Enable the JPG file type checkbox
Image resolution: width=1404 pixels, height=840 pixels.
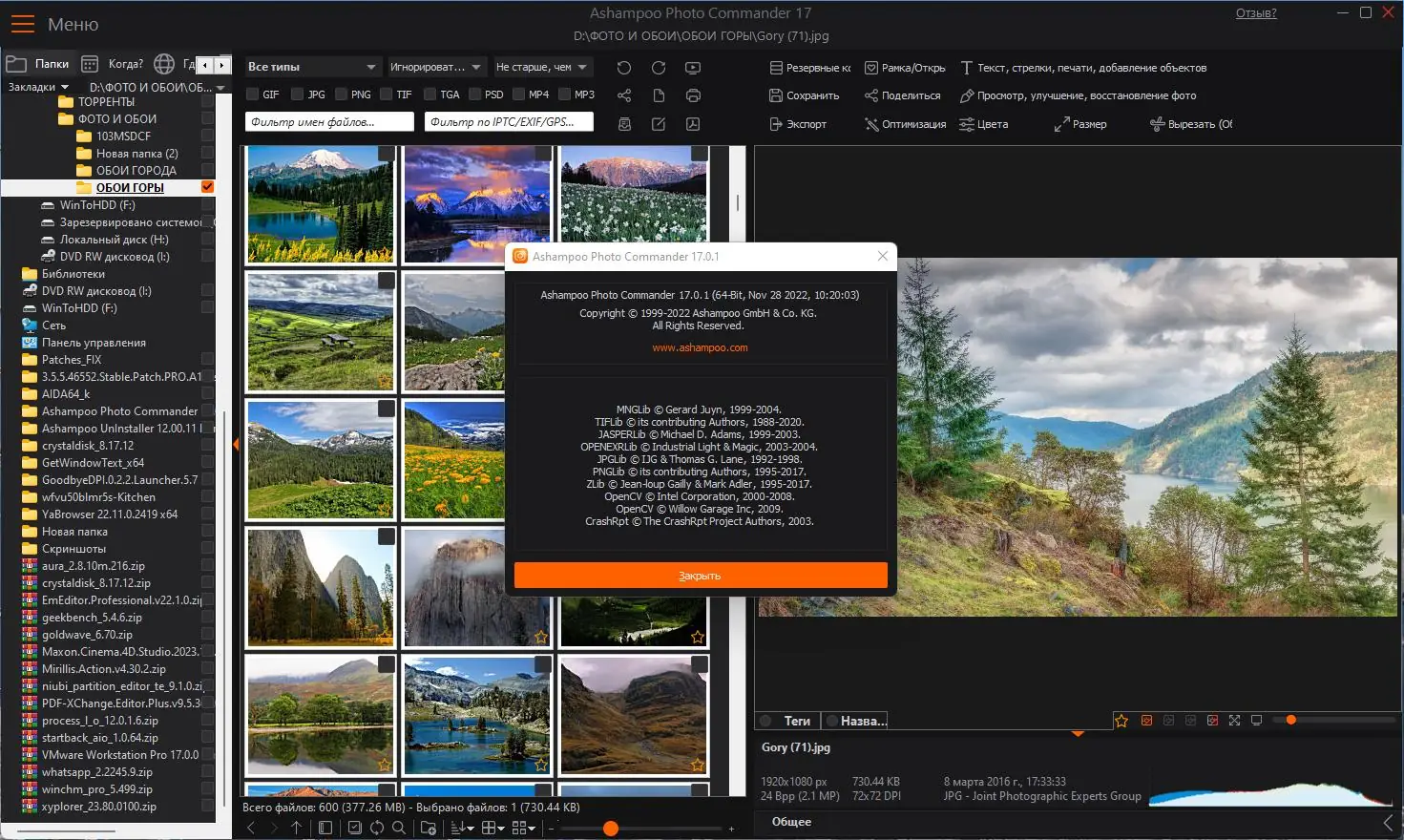point(298,94)
